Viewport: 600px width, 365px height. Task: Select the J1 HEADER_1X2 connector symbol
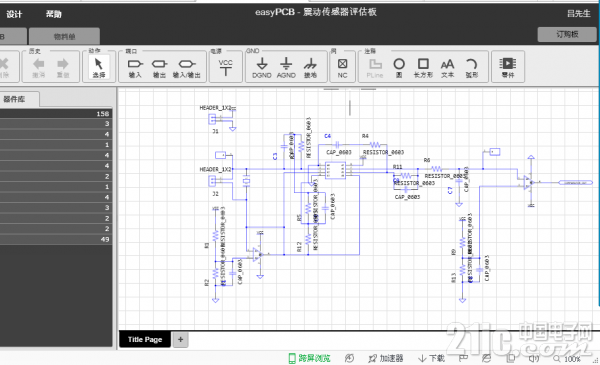tap(212, 119)
